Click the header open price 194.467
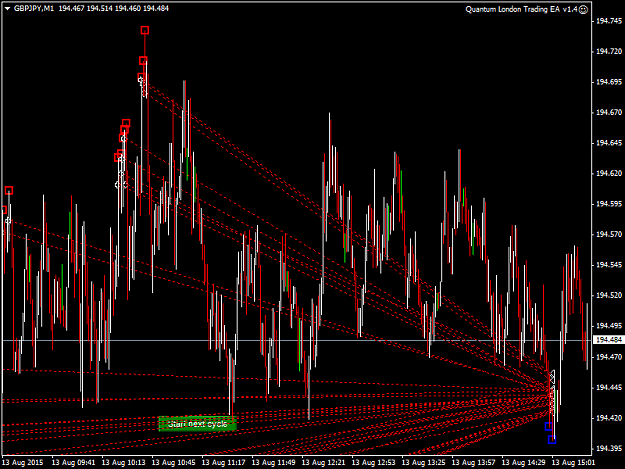625x469 pixels. [71, 8]
